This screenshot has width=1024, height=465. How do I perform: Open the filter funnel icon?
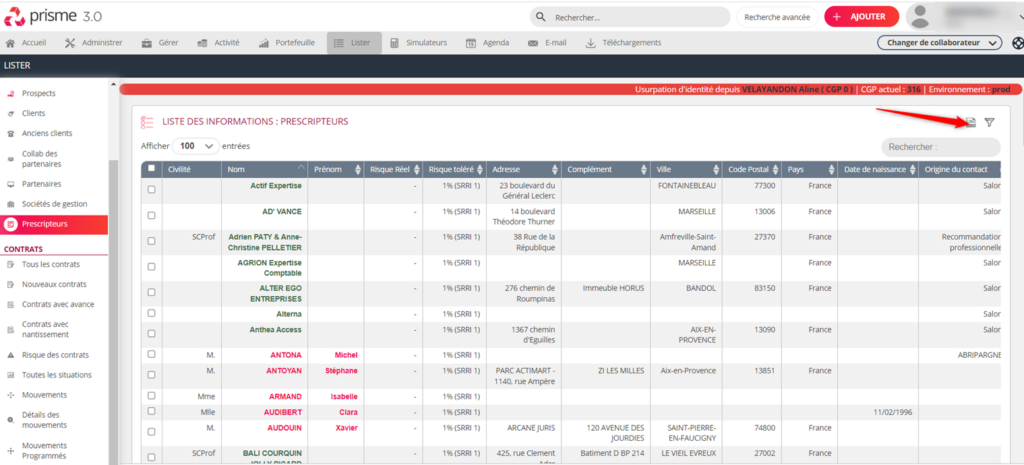point(989,122)
